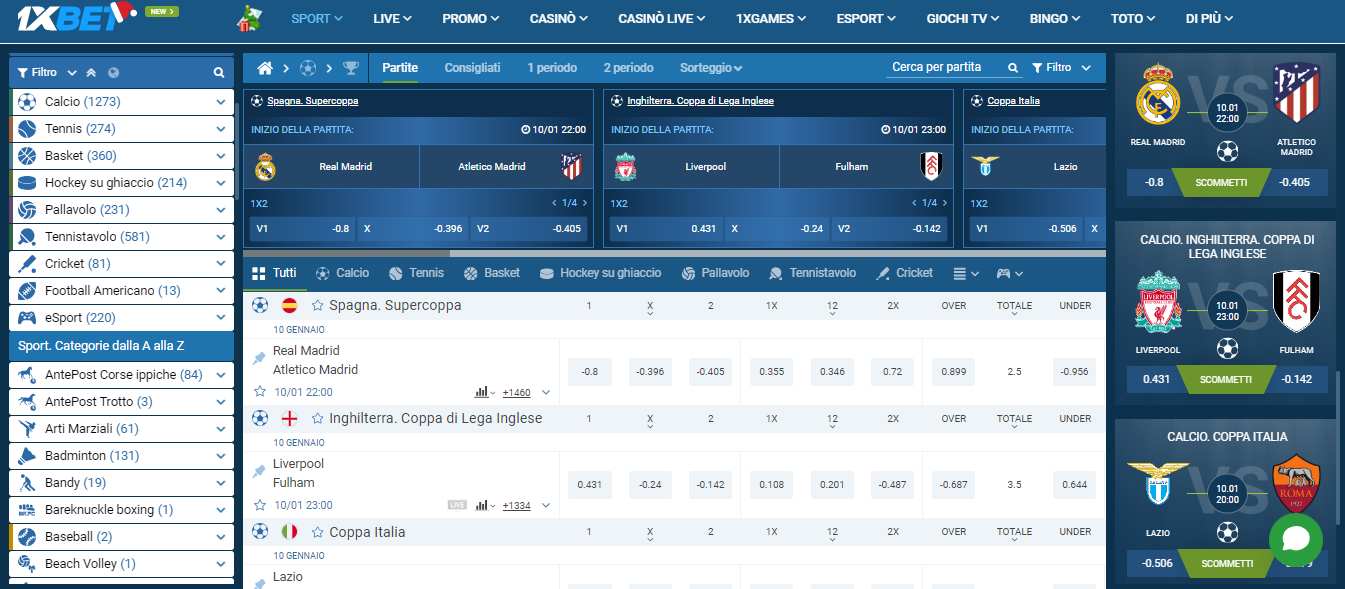Favorite the Spagna Supercoppa league star

click(318, 305)
